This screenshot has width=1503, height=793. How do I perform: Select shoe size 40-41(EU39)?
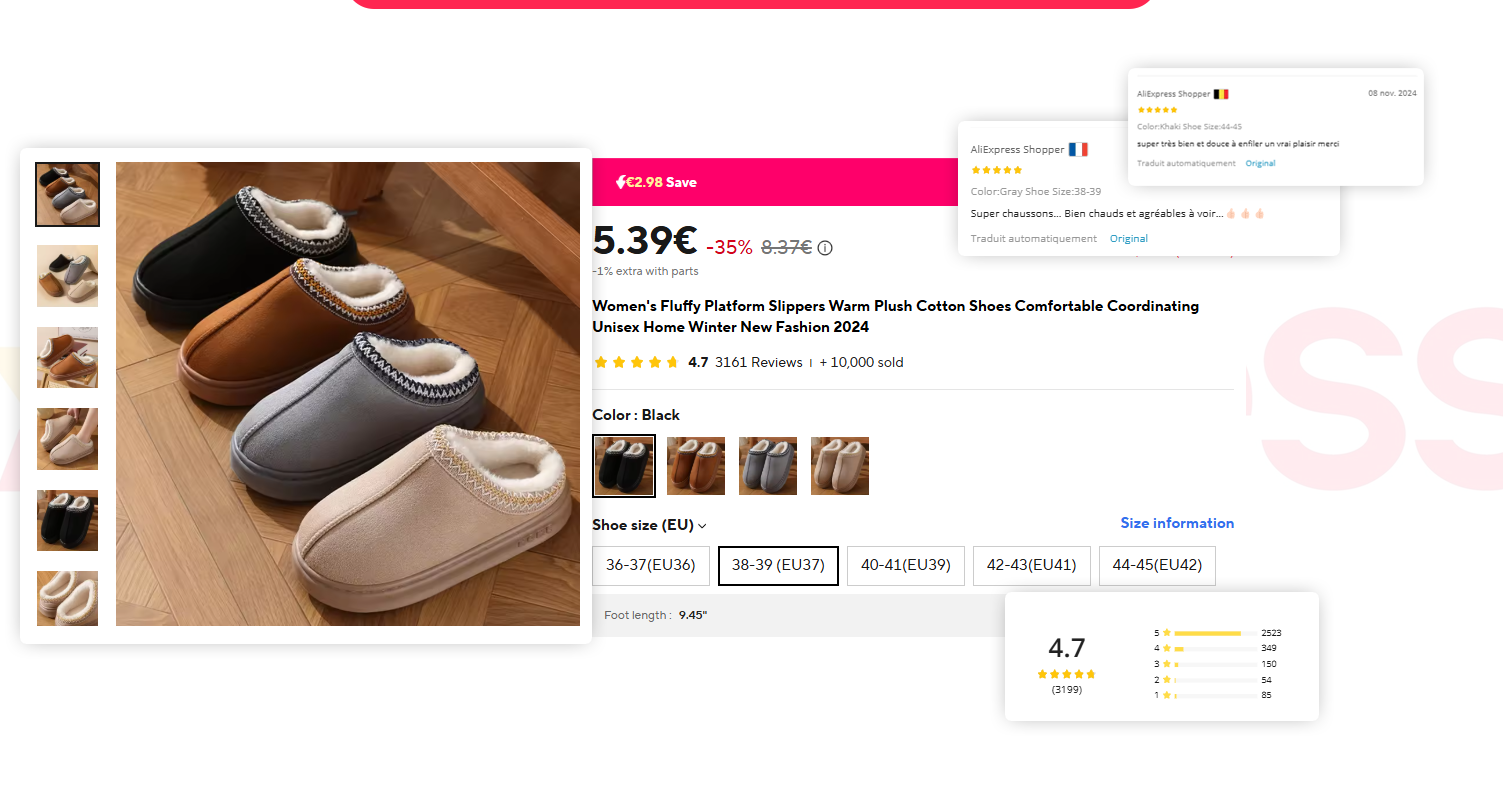tap(905, 565)
